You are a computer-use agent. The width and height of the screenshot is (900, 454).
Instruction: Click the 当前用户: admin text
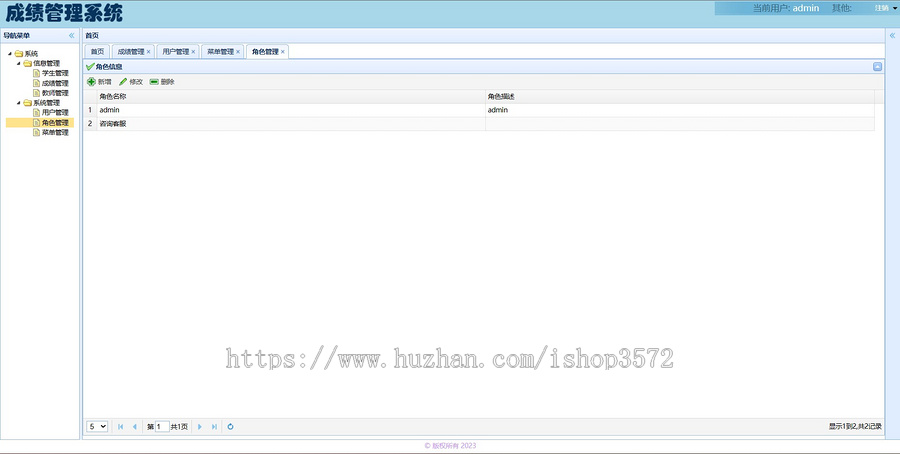point(786,8)
